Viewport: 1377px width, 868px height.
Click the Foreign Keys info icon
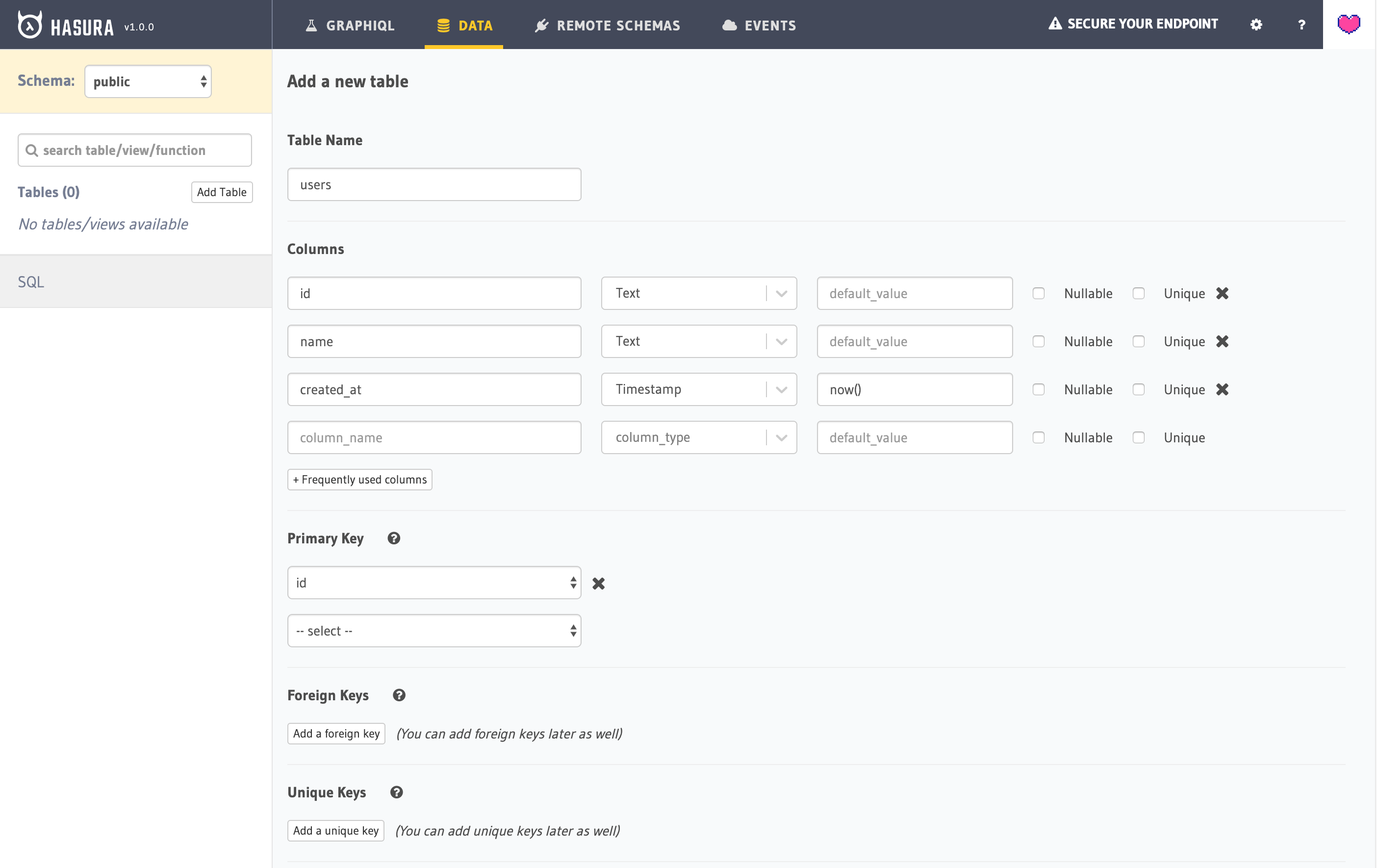click(399, 695)
